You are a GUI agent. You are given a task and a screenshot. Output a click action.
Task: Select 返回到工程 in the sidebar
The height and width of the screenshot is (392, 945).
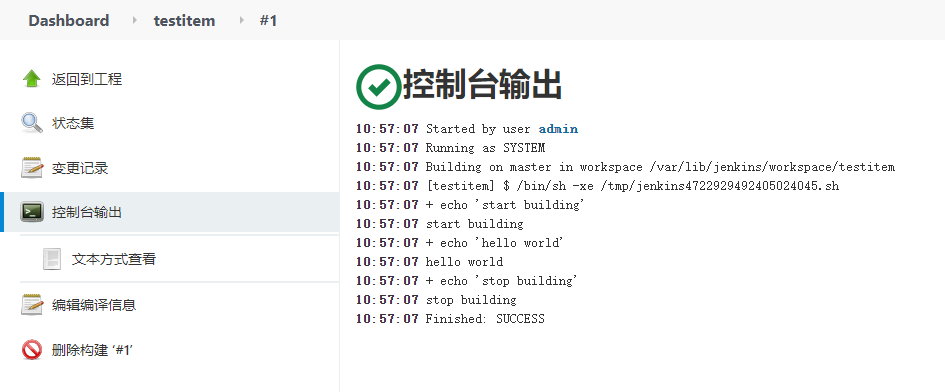[x=87, y=79]
